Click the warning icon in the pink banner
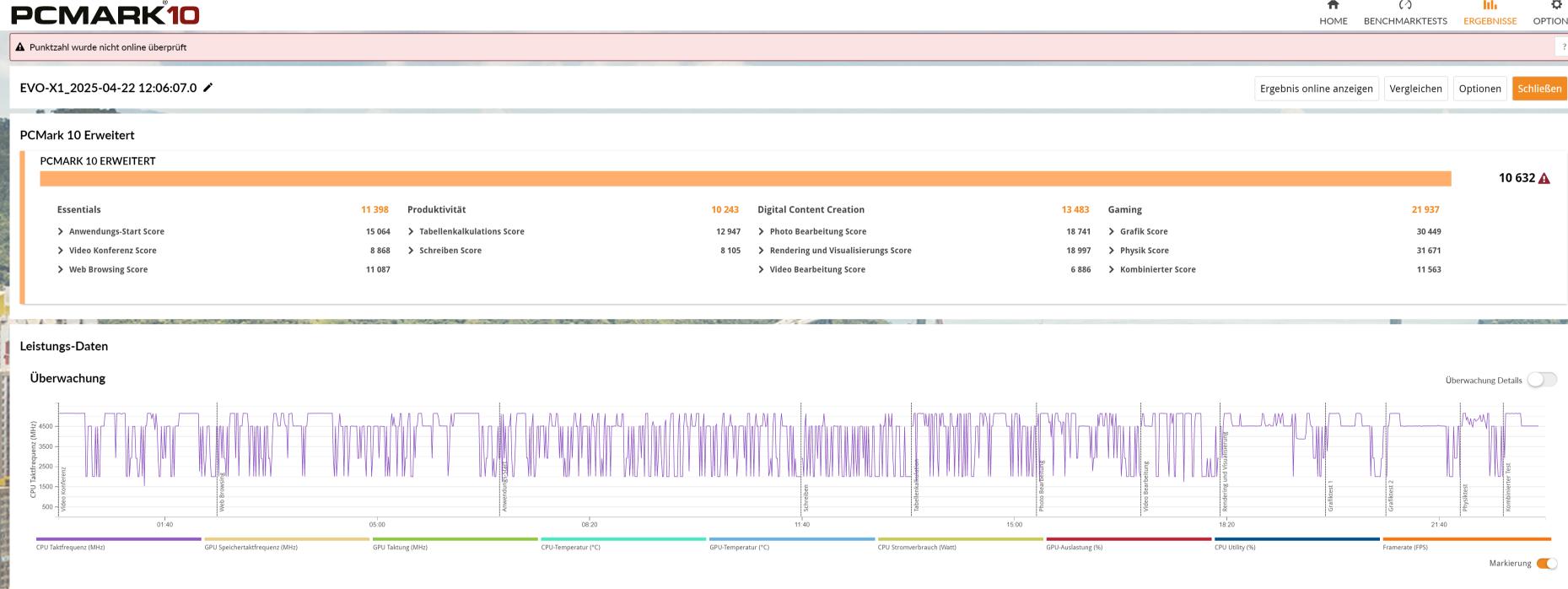1568x589 pixels. 20,47
